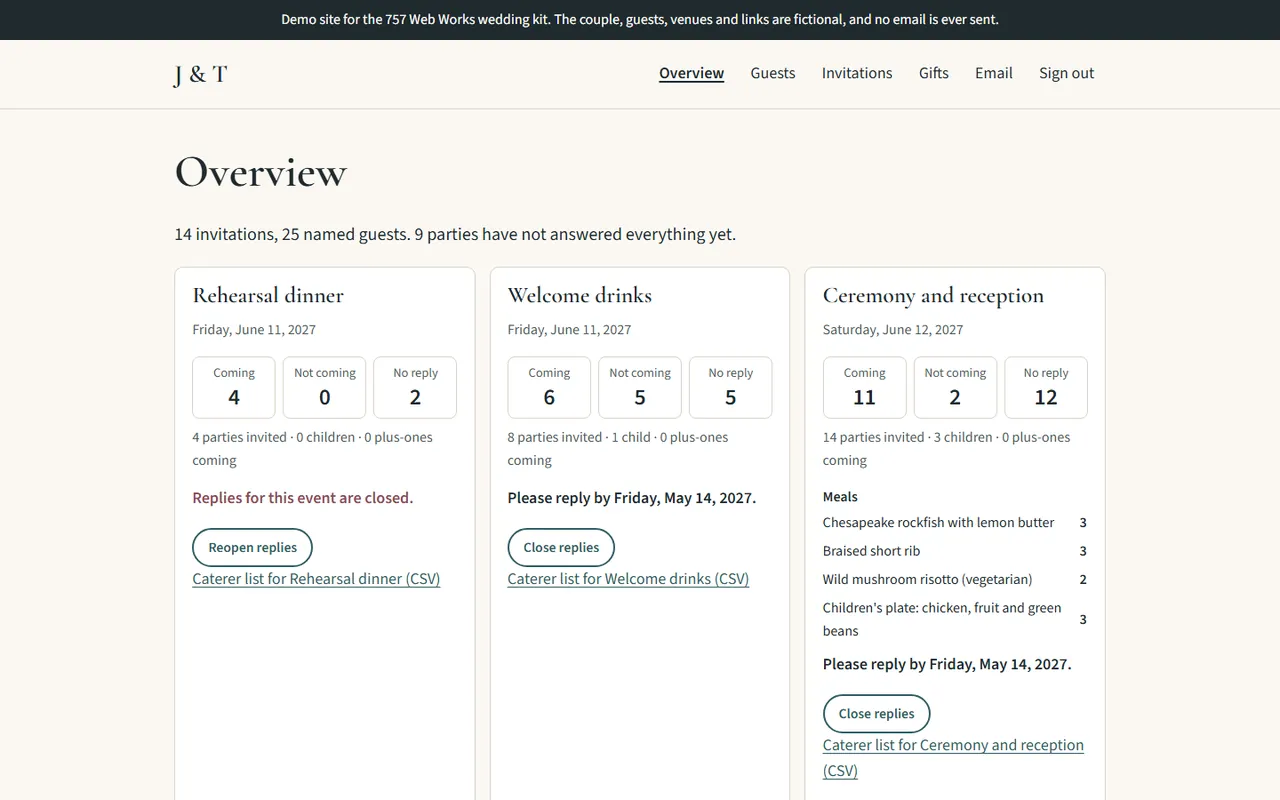1280x800 pixels.
Task: Click the '8 parties invited' summary line
Action: coord(618,449)
